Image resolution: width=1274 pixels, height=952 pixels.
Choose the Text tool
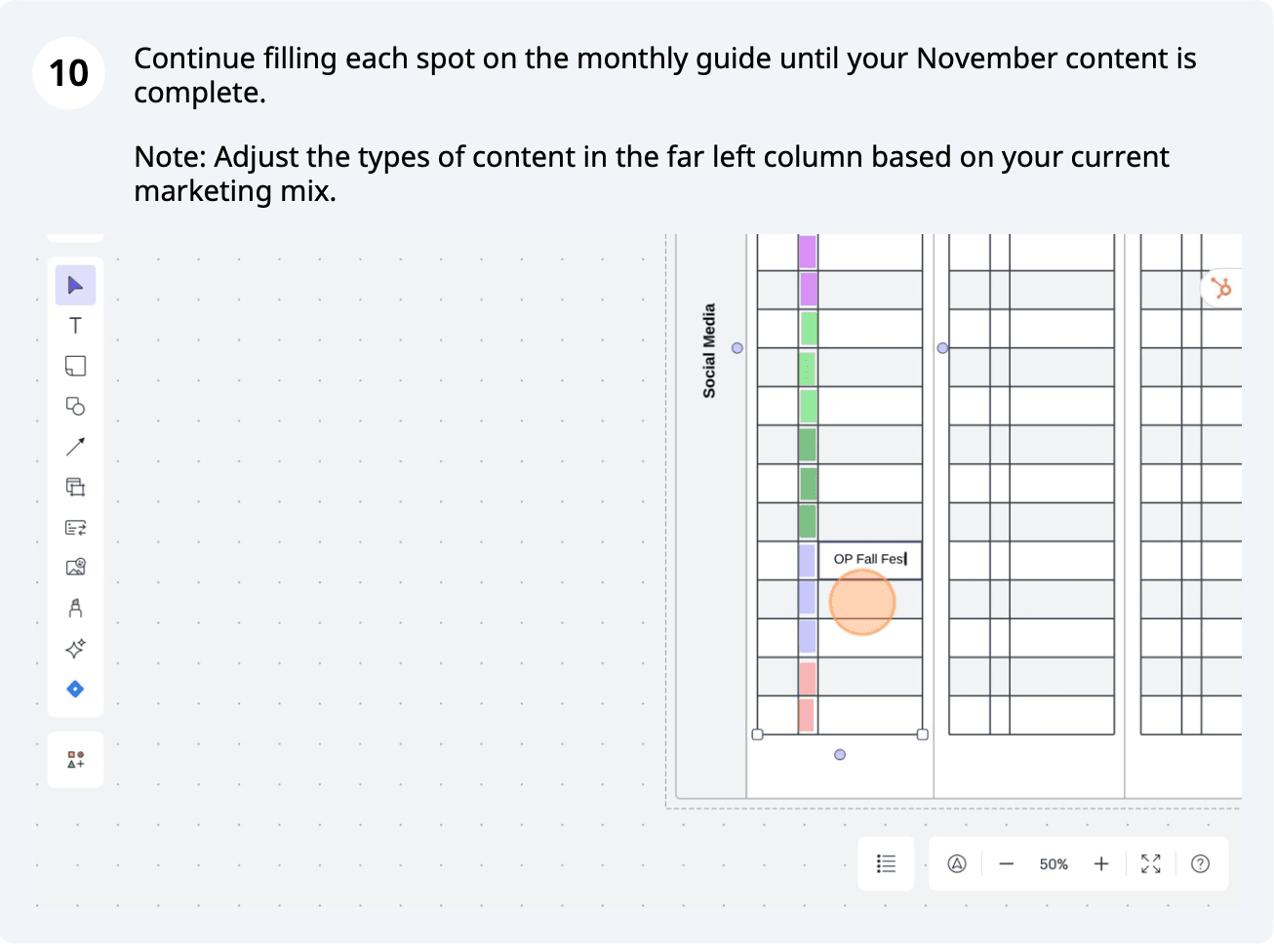[x=75, y=326]
